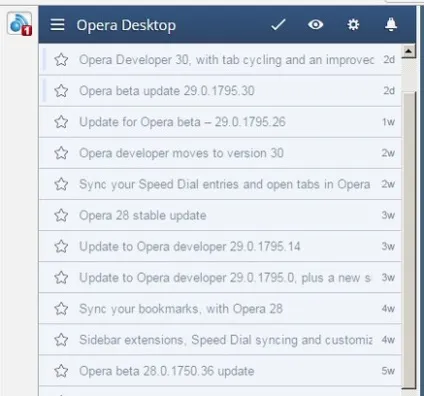Star 'Opera developer moves to version 30'
This screenshot has height=396, width=424.
[x=61, y=153]
